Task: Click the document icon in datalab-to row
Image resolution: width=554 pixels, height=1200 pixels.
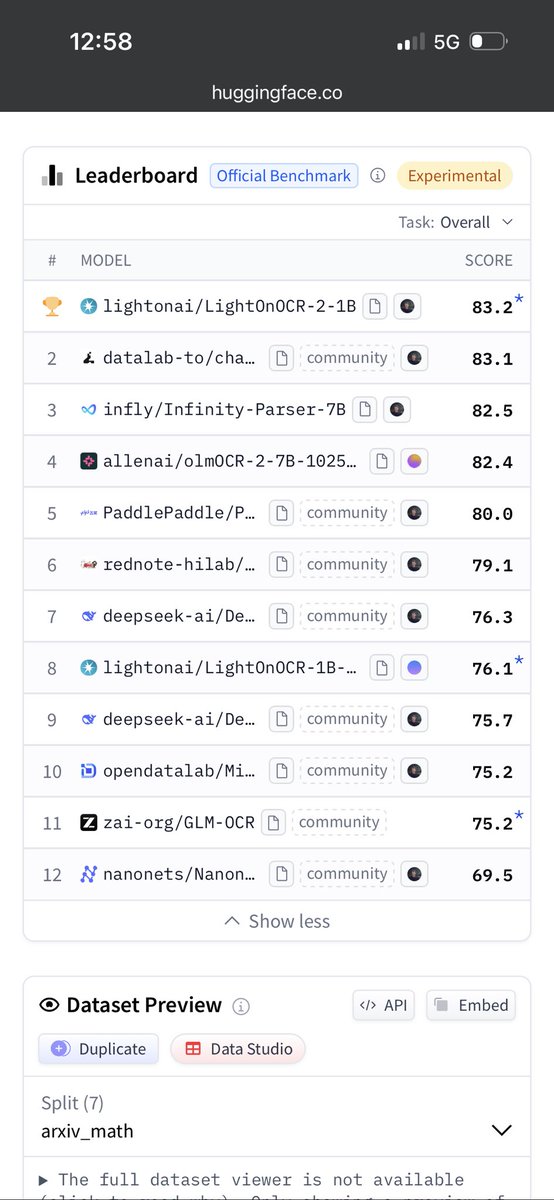Action: tap(282, 358)
